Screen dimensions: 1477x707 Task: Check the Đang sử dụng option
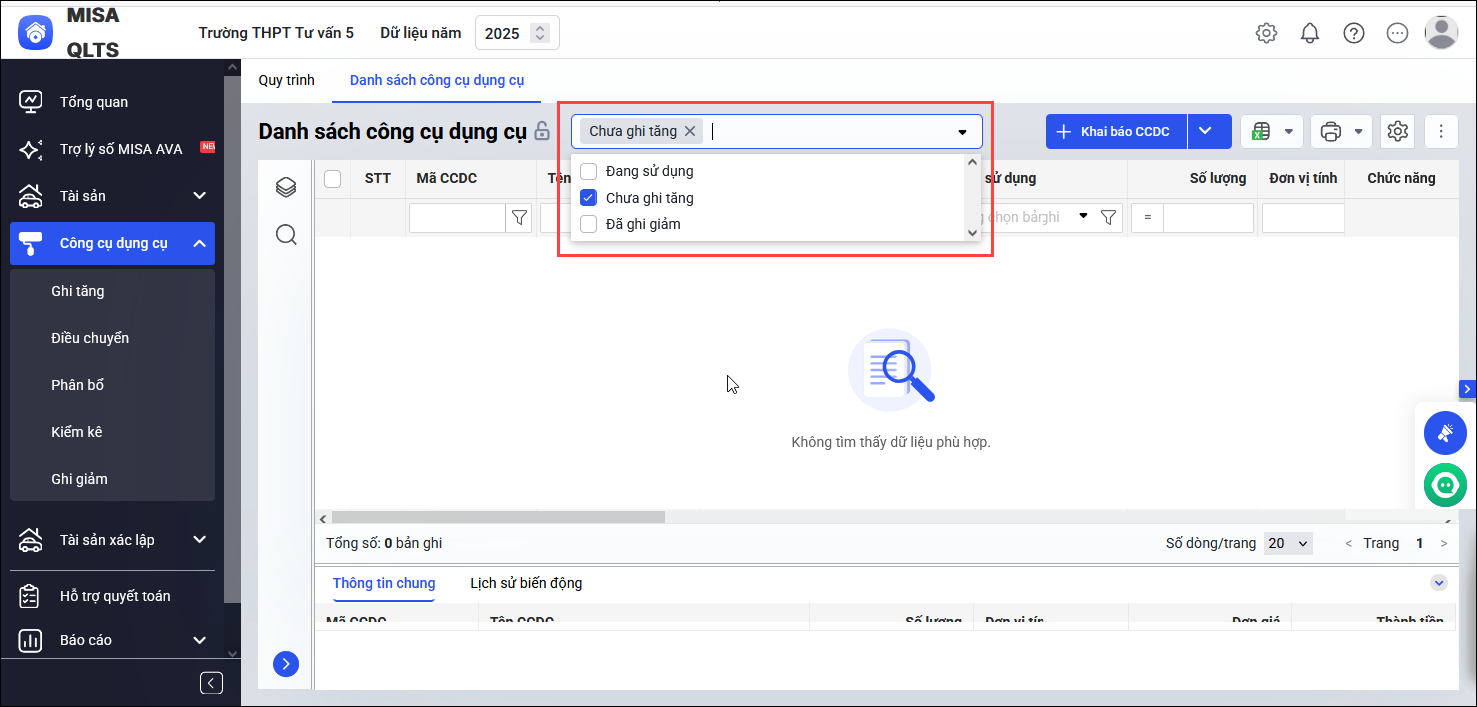589,171
